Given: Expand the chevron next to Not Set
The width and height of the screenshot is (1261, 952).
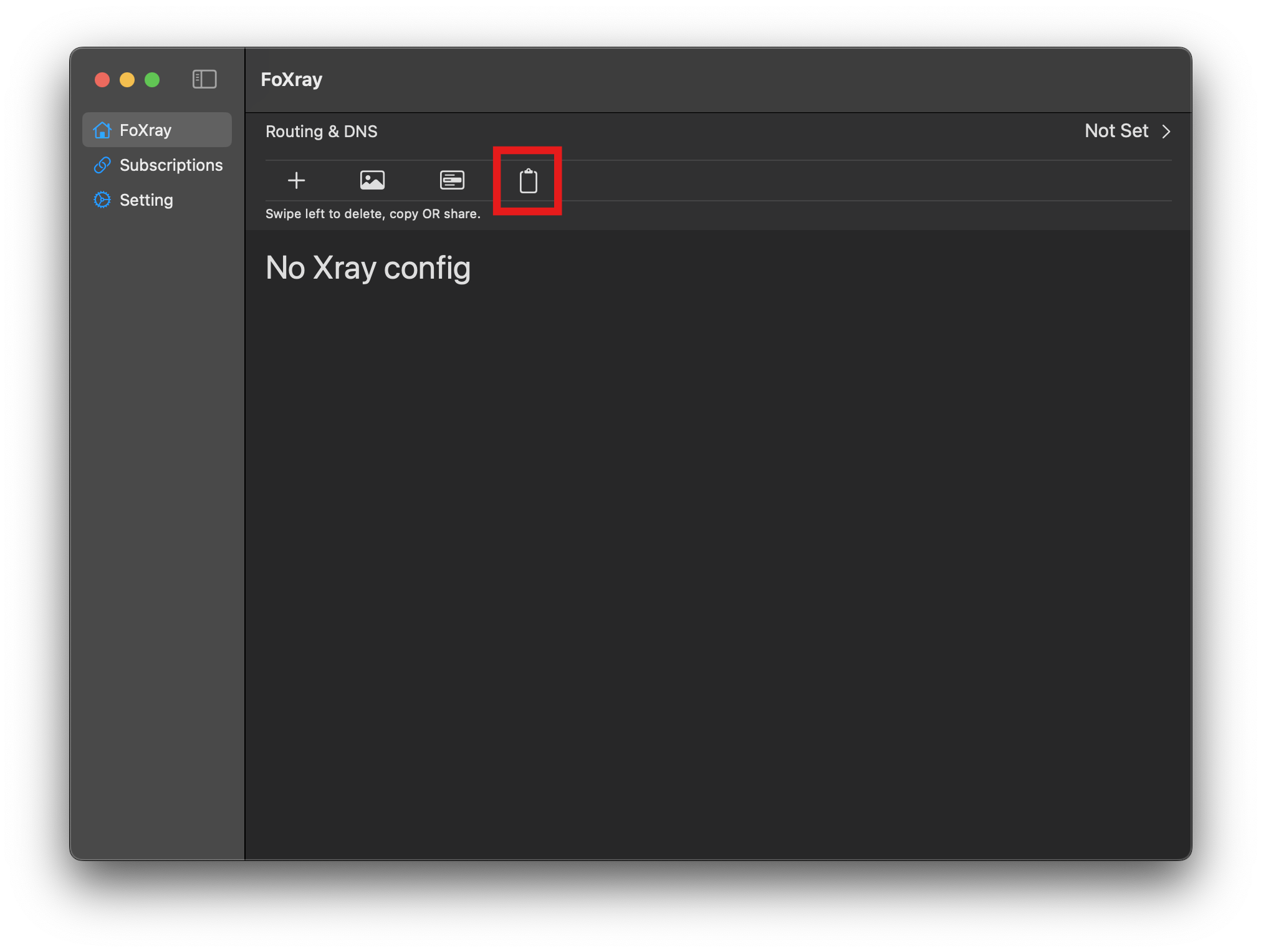Looking at the screenshot, I should click(1166, 132).
